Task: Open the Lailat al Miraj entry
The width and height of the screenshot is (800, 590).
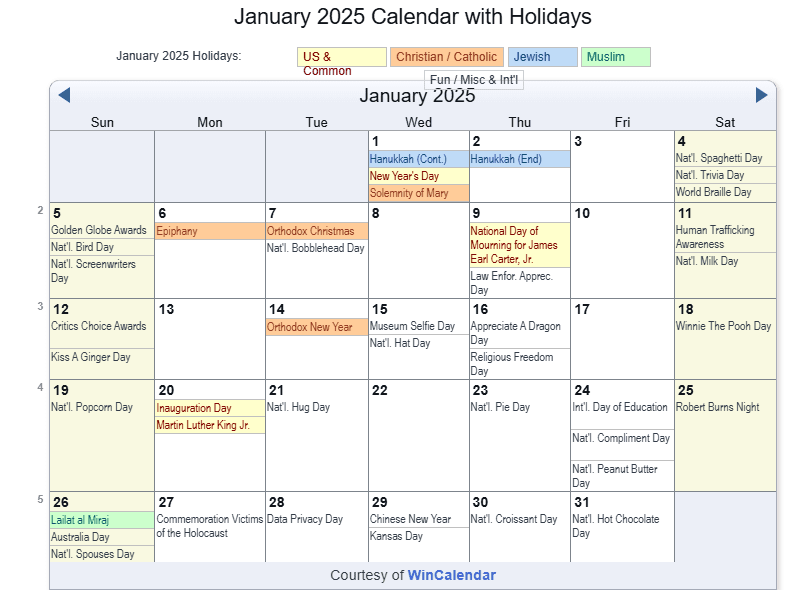Action: point(80,520)
